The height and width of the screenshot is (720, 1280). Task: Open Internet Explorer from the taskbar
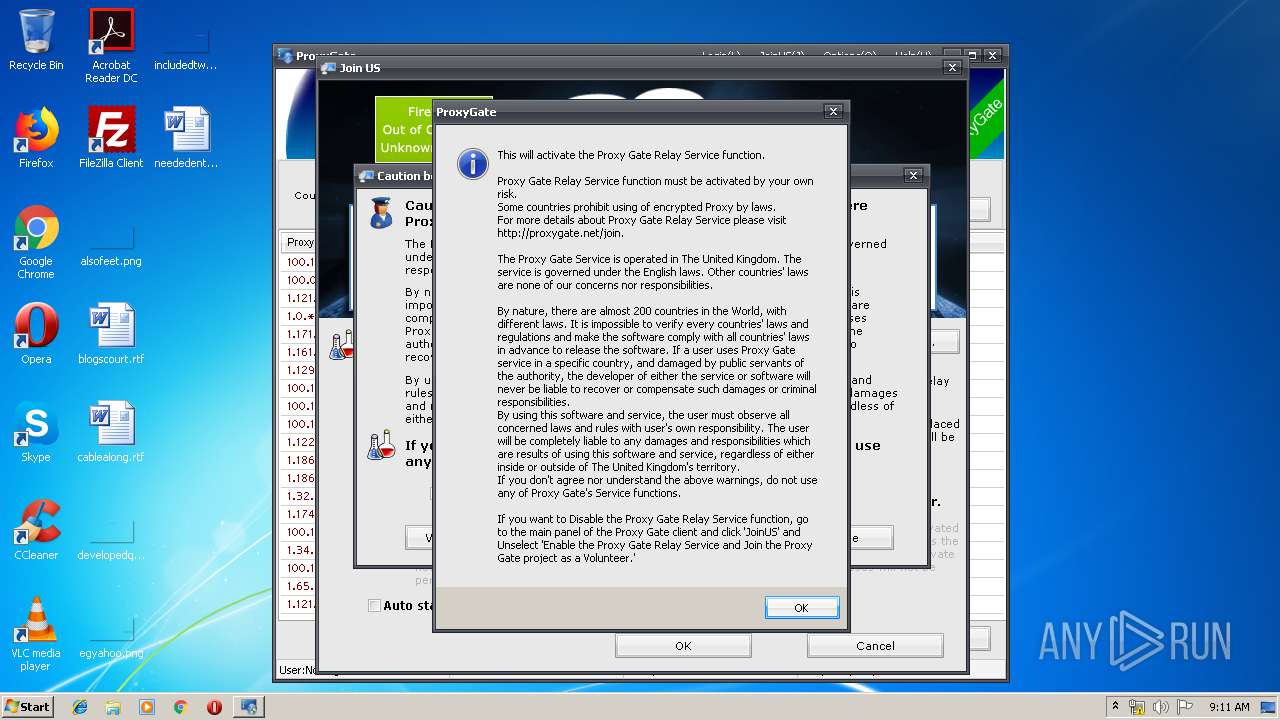[80, 707]
